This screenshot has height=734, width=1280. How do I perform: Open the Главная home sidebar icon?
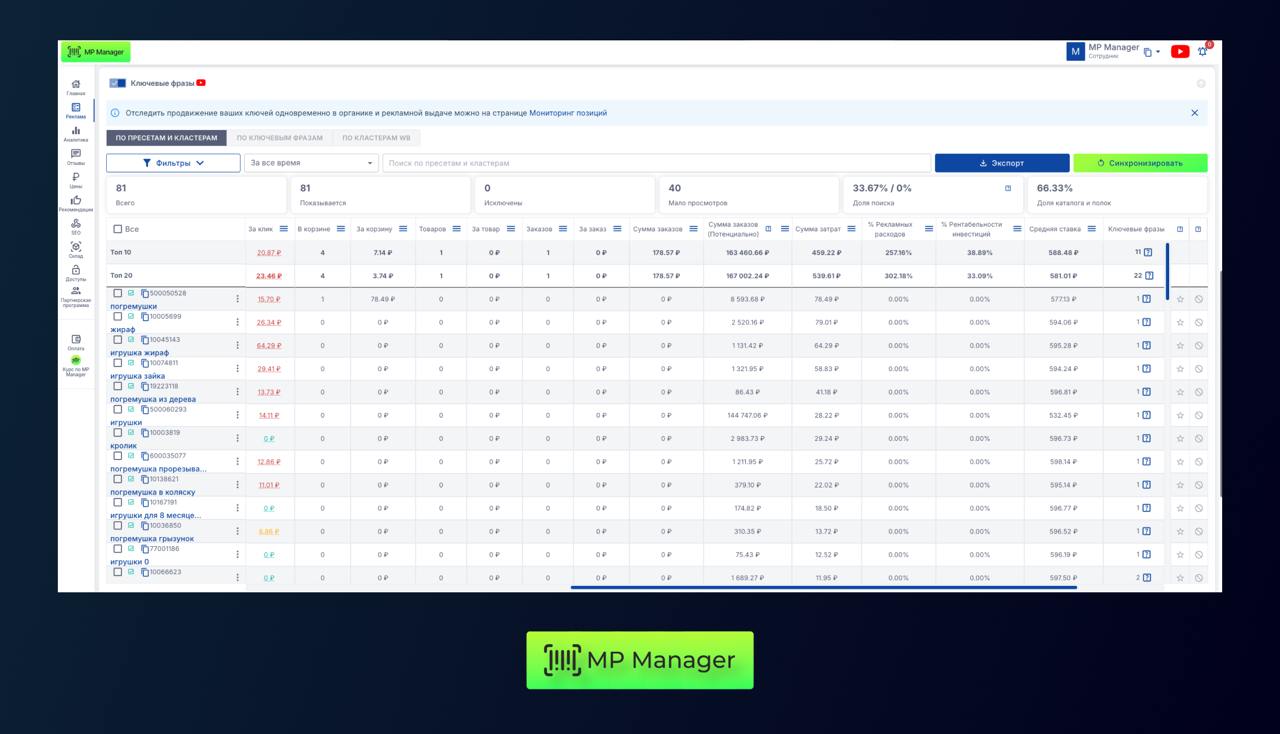coord(76,86)
